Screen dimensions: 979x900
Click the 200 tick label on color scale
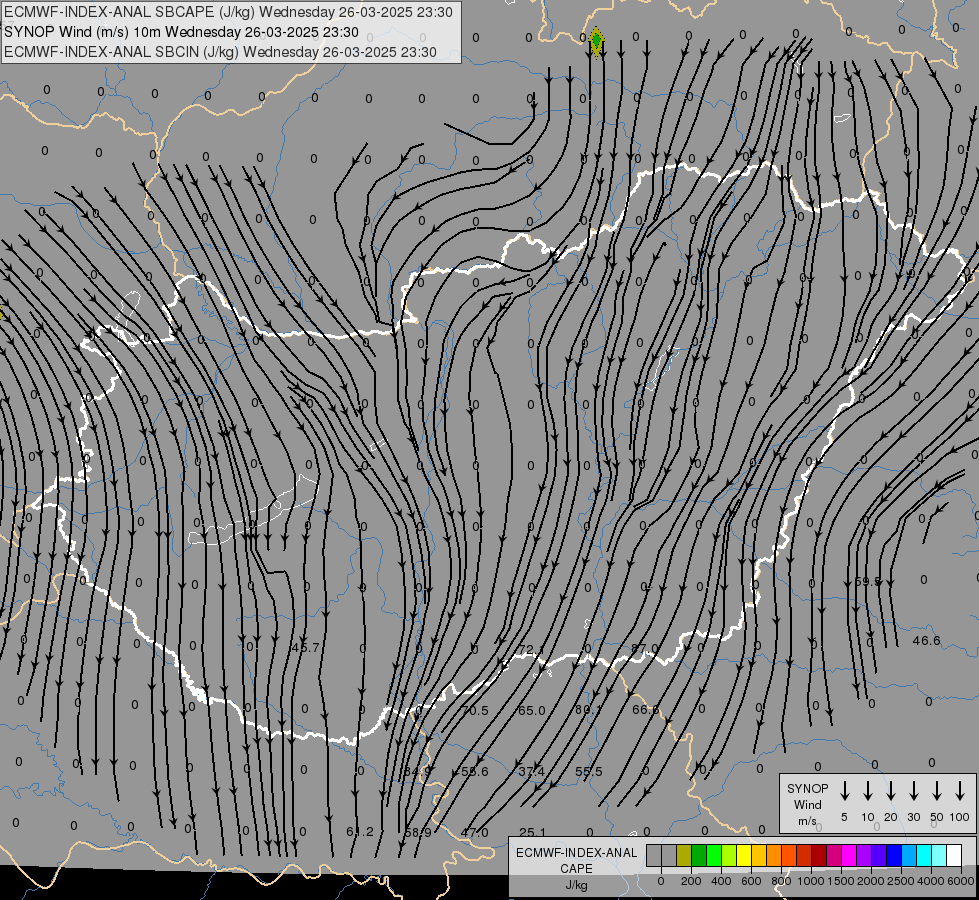(x=691, y=881)
